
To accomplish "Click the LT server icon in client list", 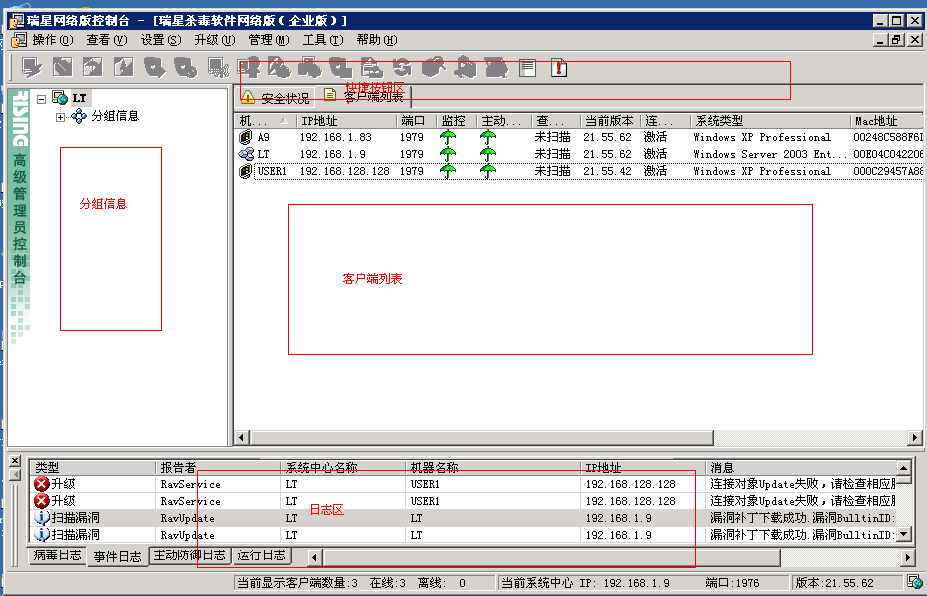I will tap(245, 154).
